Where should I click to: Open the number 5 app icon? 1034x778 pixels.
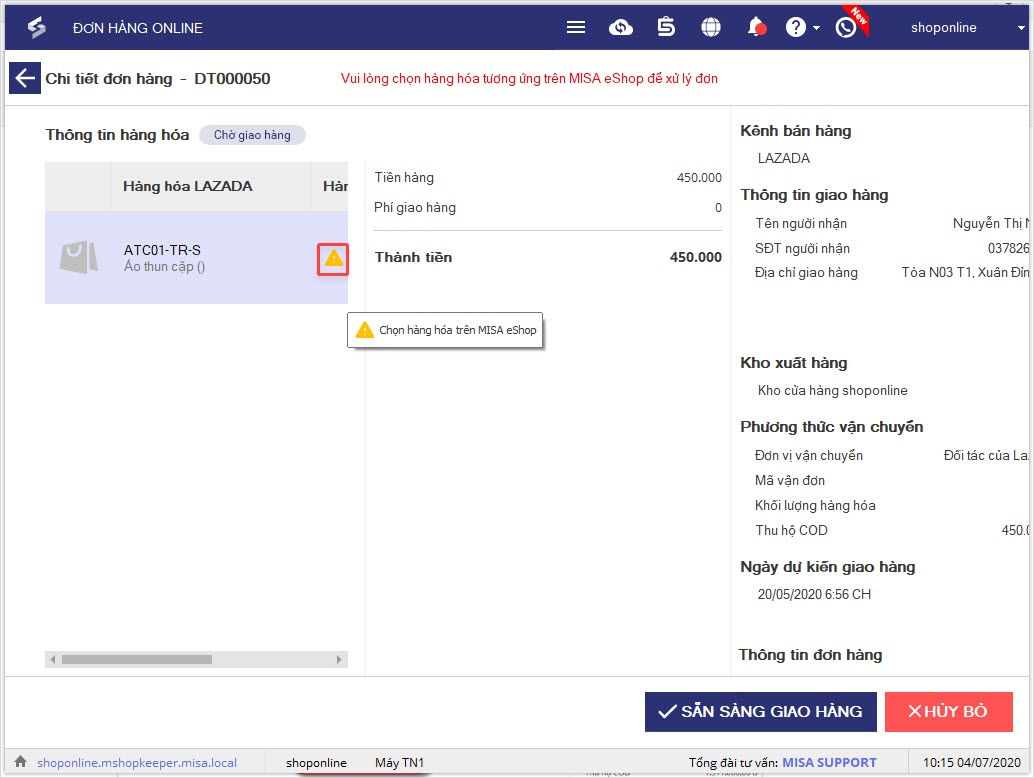666,27
